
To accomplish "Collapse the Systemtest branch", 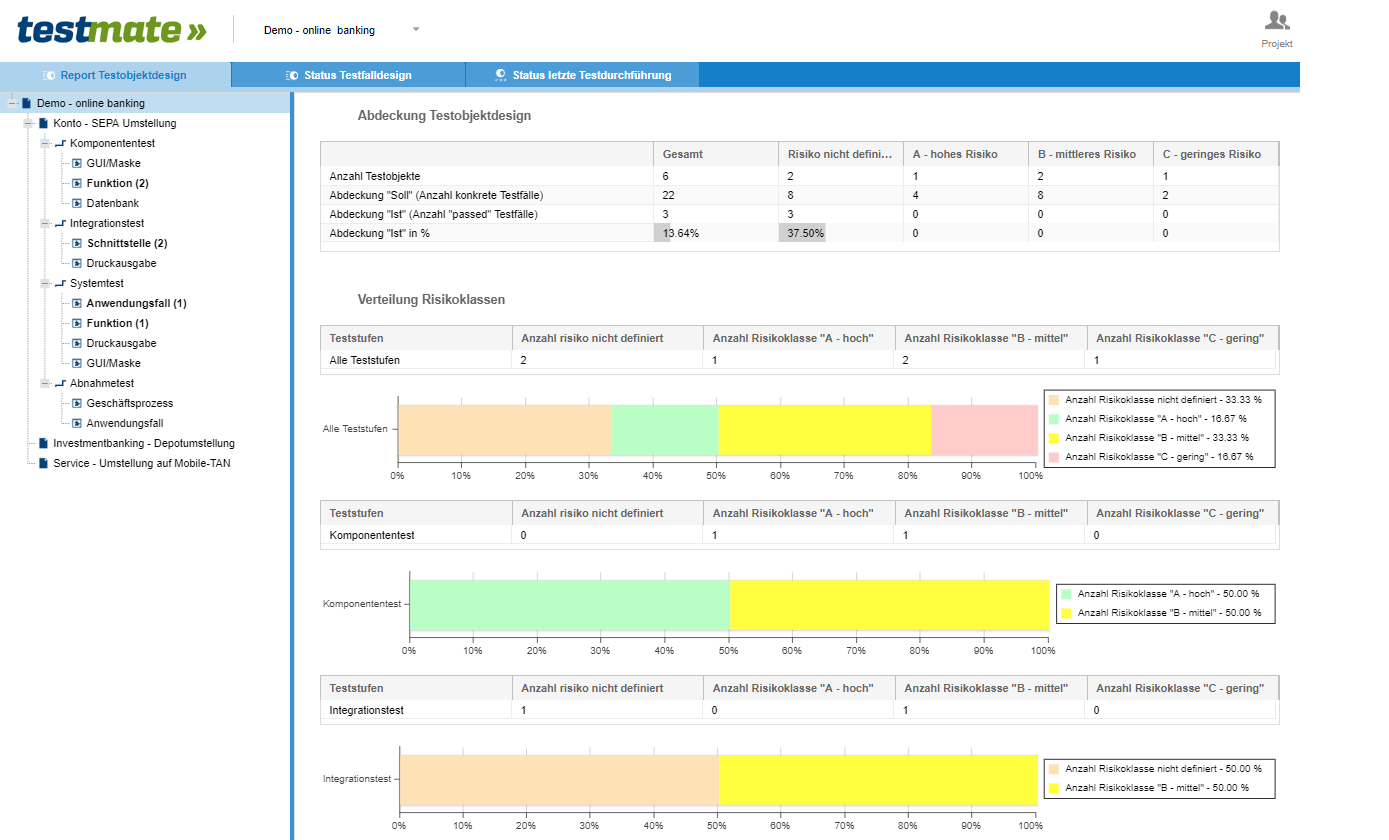I will coord(45,283).
